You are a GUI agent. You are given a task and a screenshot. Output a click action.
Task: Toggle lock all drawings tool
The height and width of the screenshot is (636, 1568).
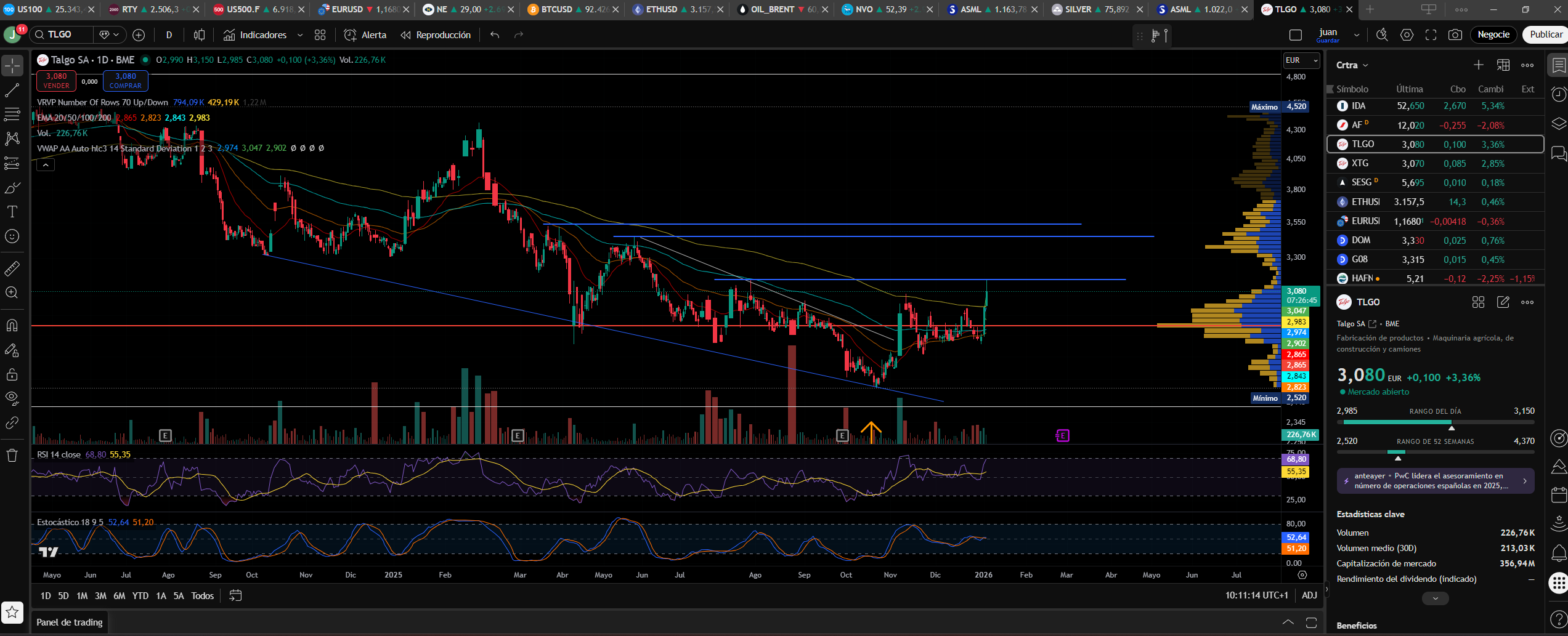pos(12,374)
